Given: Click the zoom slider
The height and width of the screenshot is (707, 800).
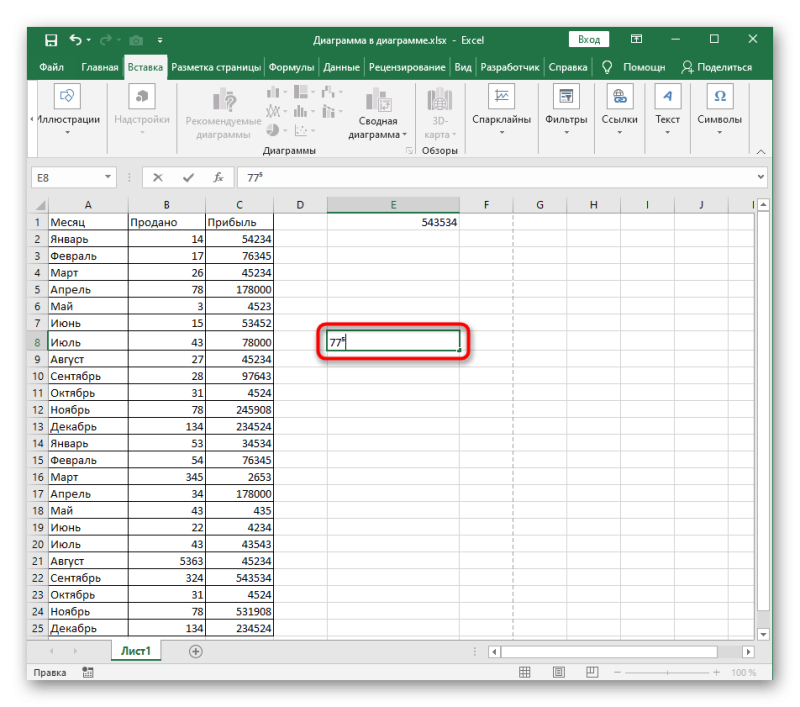Looking at the screenshot, I should [x=667, y=673].
